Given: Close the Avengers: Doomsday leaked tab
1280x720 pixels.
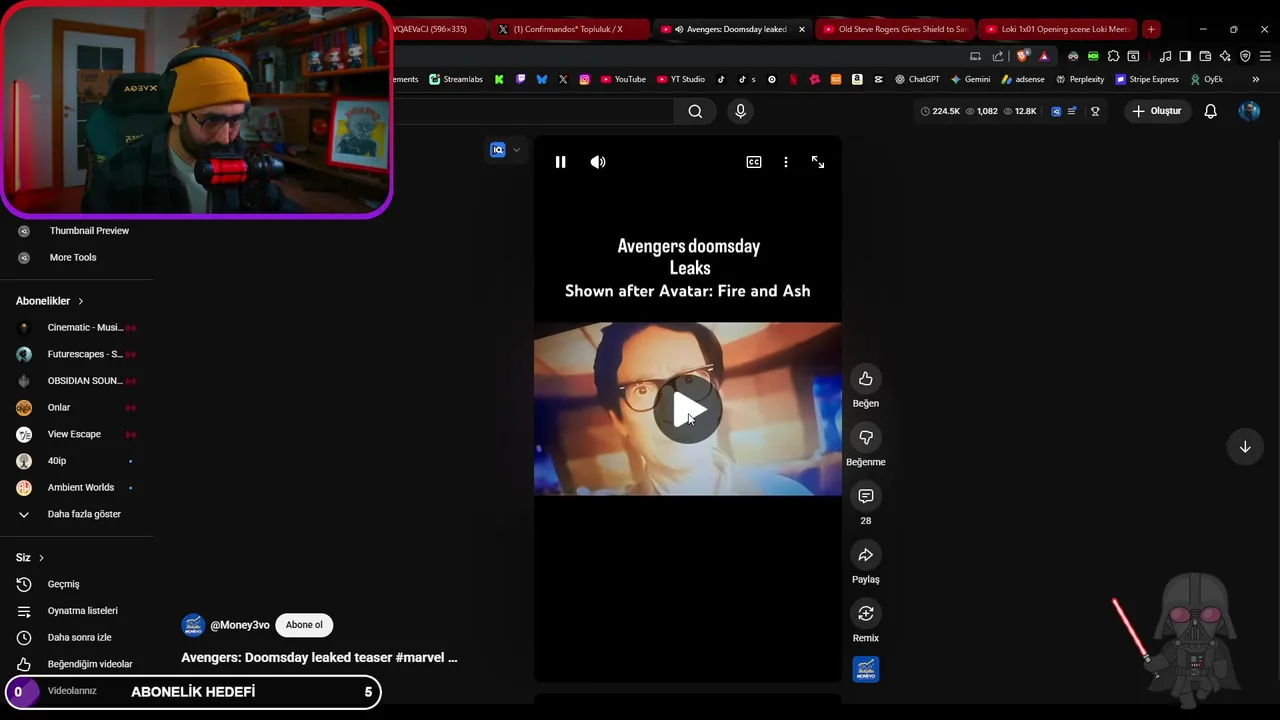Looking at the screenshot, I should 801,29.
